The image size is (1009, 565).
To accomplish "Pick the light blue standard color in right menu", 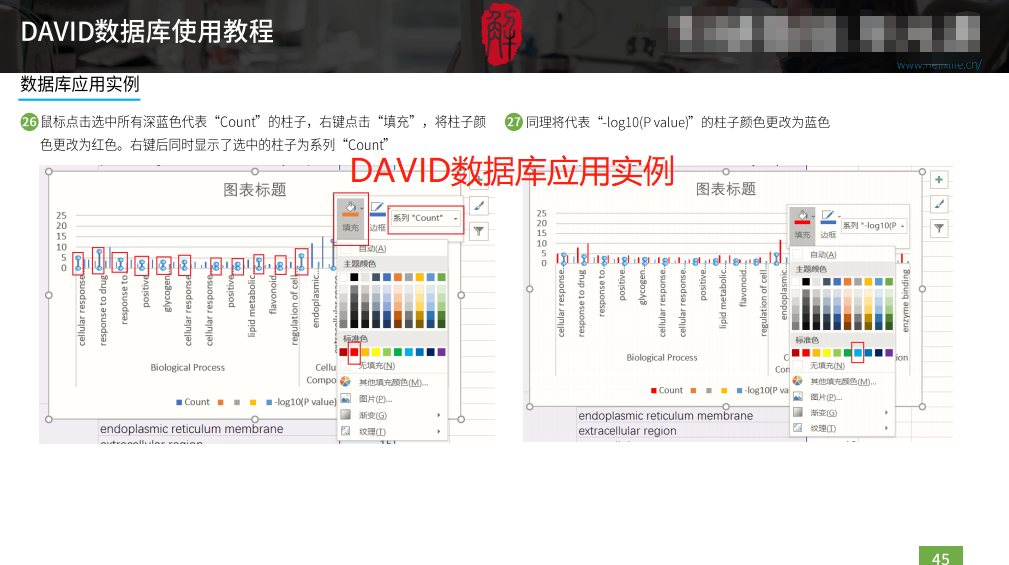I will [x=858, y=353].
